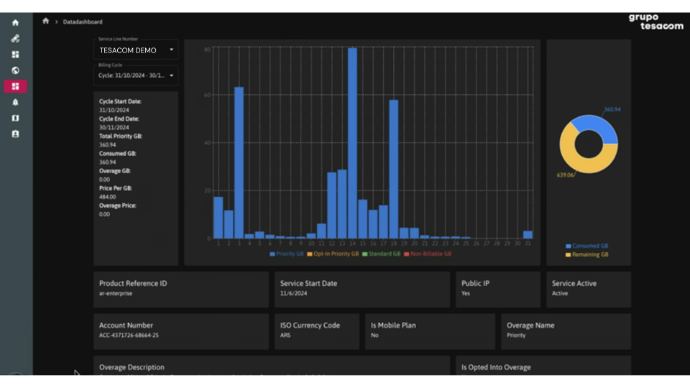Click the grupo tesacom logo

pyautogui.click(x=656, y=22)
